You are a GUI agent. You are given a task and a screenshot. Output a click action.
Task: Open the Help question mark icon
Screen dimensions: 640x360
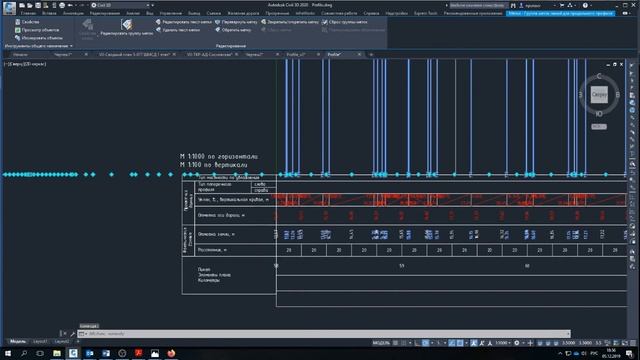pos(585,5)
